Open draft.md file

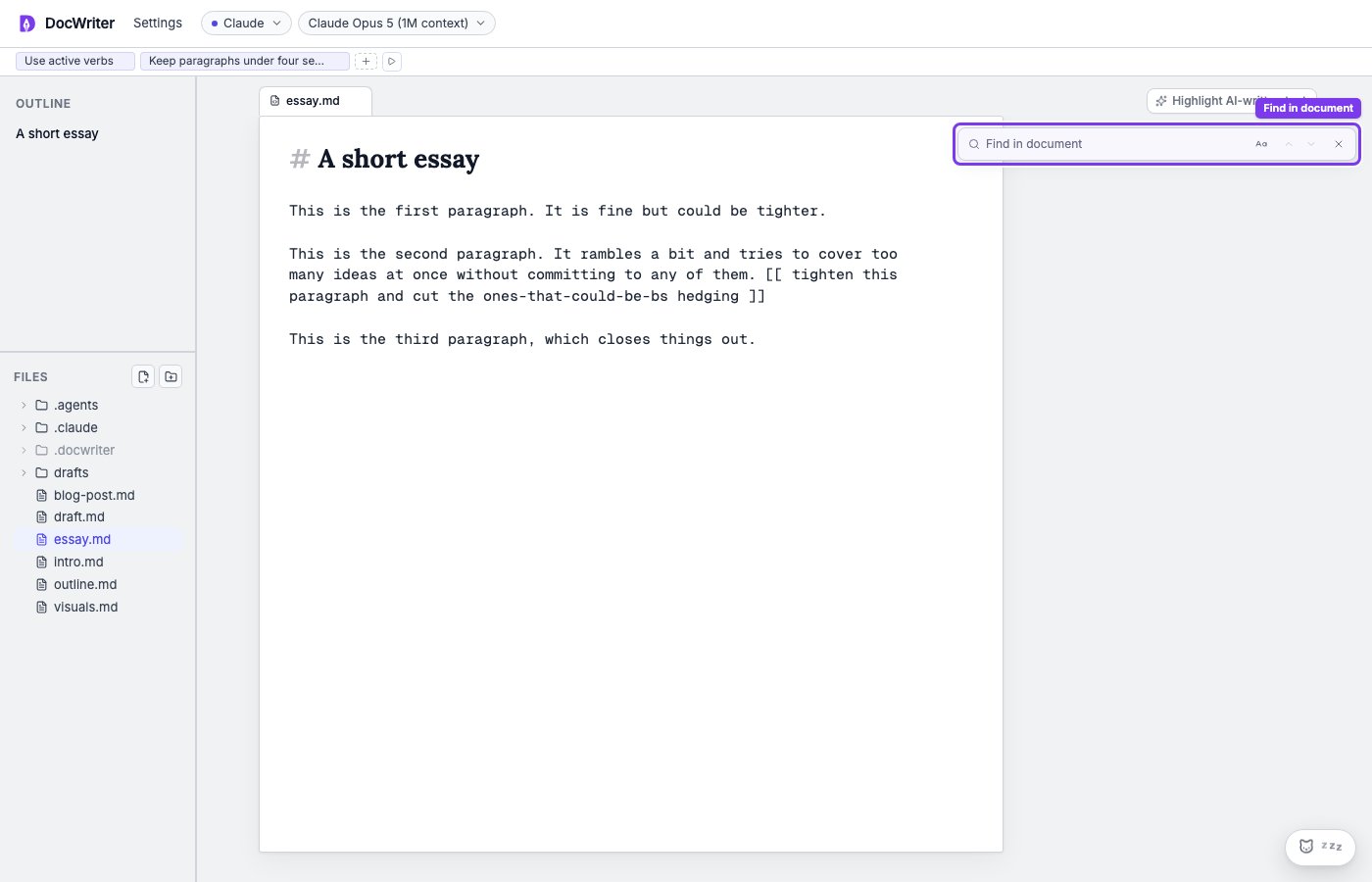(98, 516)
